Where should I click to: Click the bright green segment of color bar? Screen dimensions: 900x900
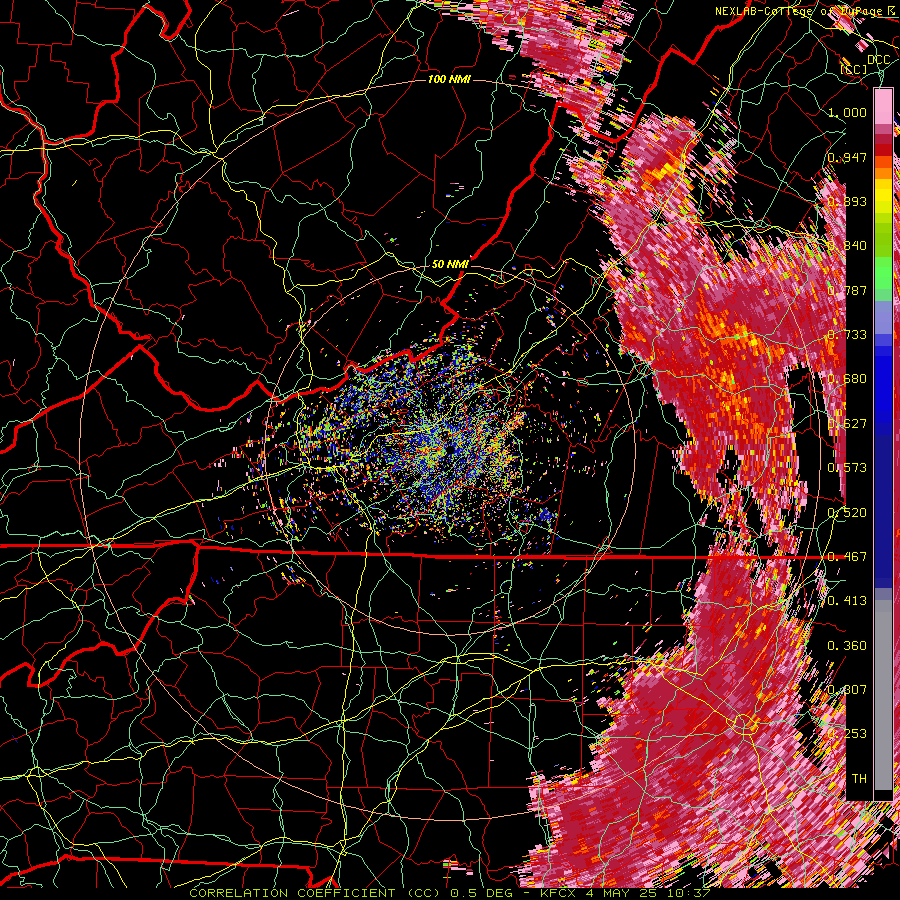(x=883, y=273)
